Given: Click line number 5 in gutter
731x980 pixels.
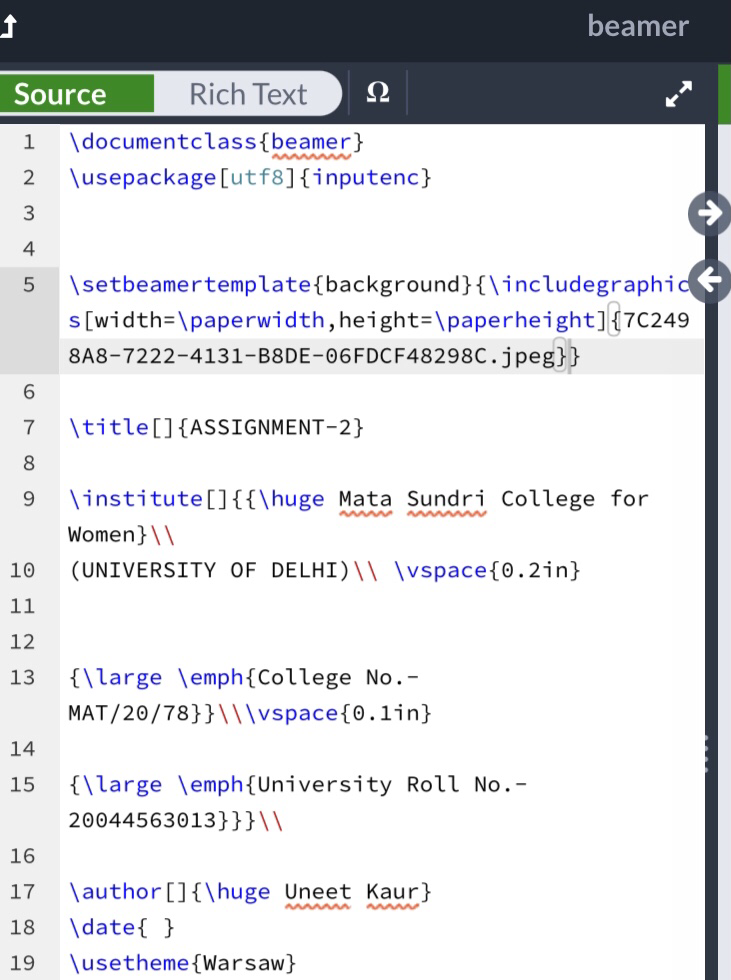Looking at the screenshot, I should 29,284.
